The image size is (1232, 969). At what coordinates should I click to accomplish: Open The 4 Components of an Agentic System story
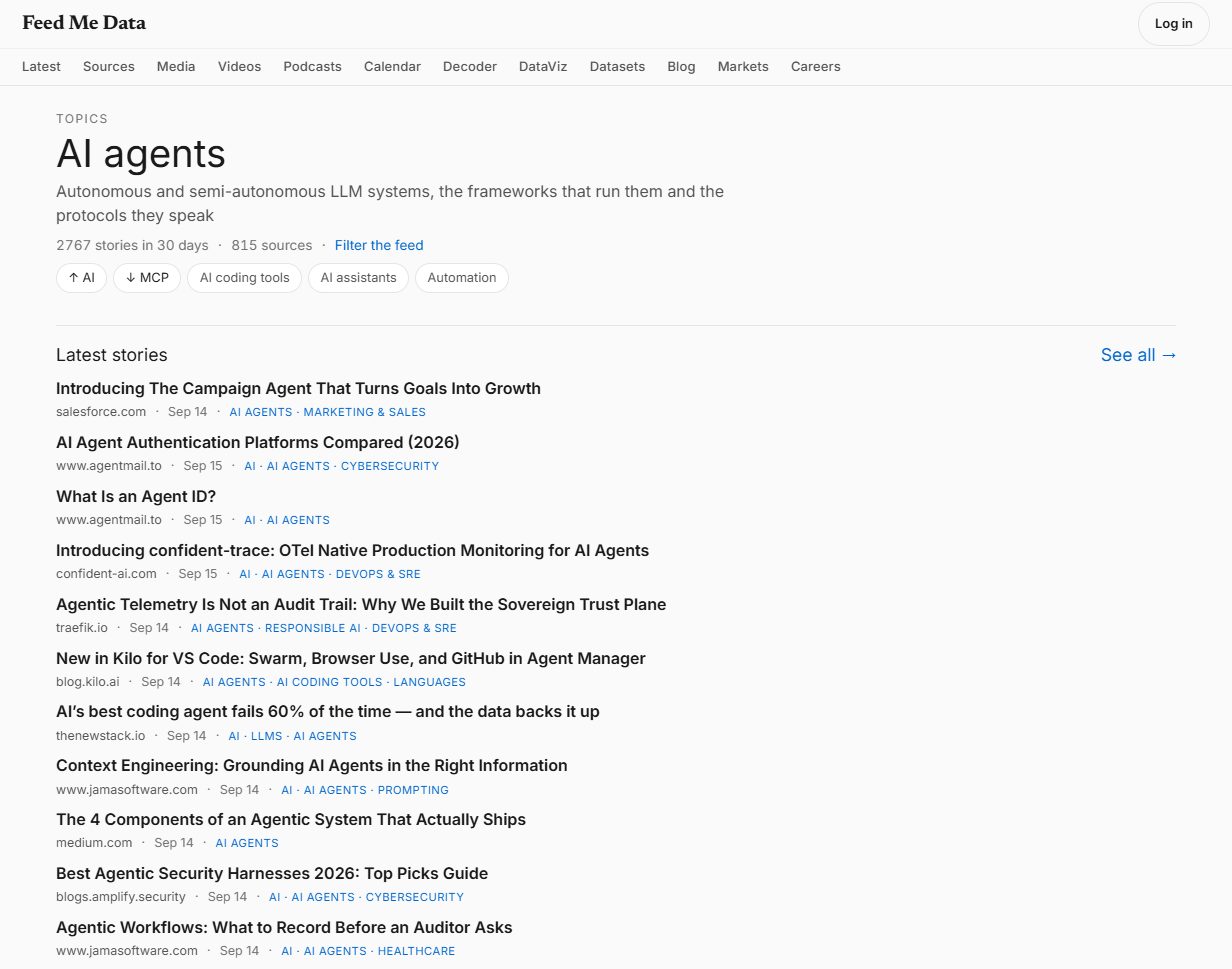291,819
